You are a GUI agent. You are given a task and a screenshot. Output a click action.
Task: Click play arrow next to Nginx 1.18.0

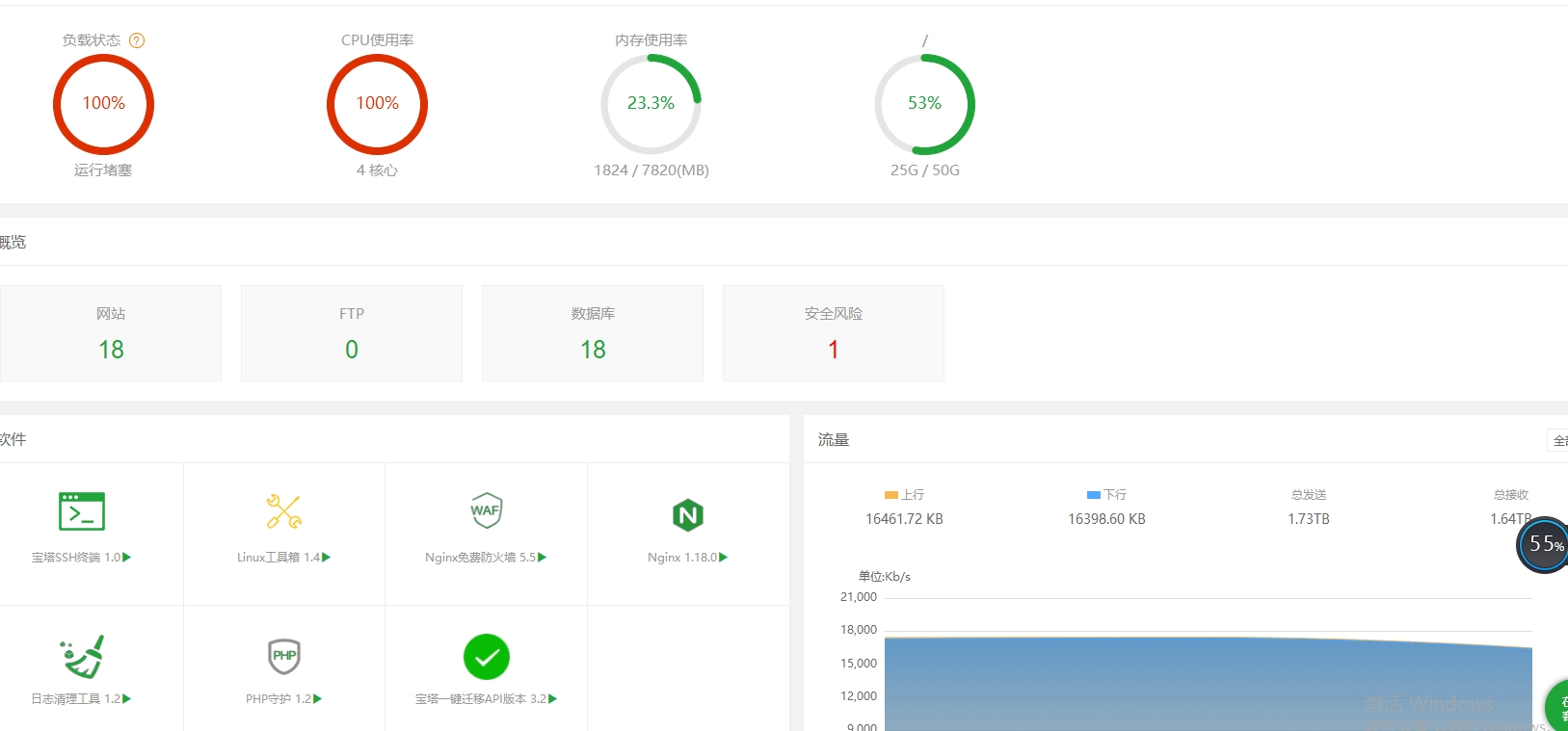point(724,558)
